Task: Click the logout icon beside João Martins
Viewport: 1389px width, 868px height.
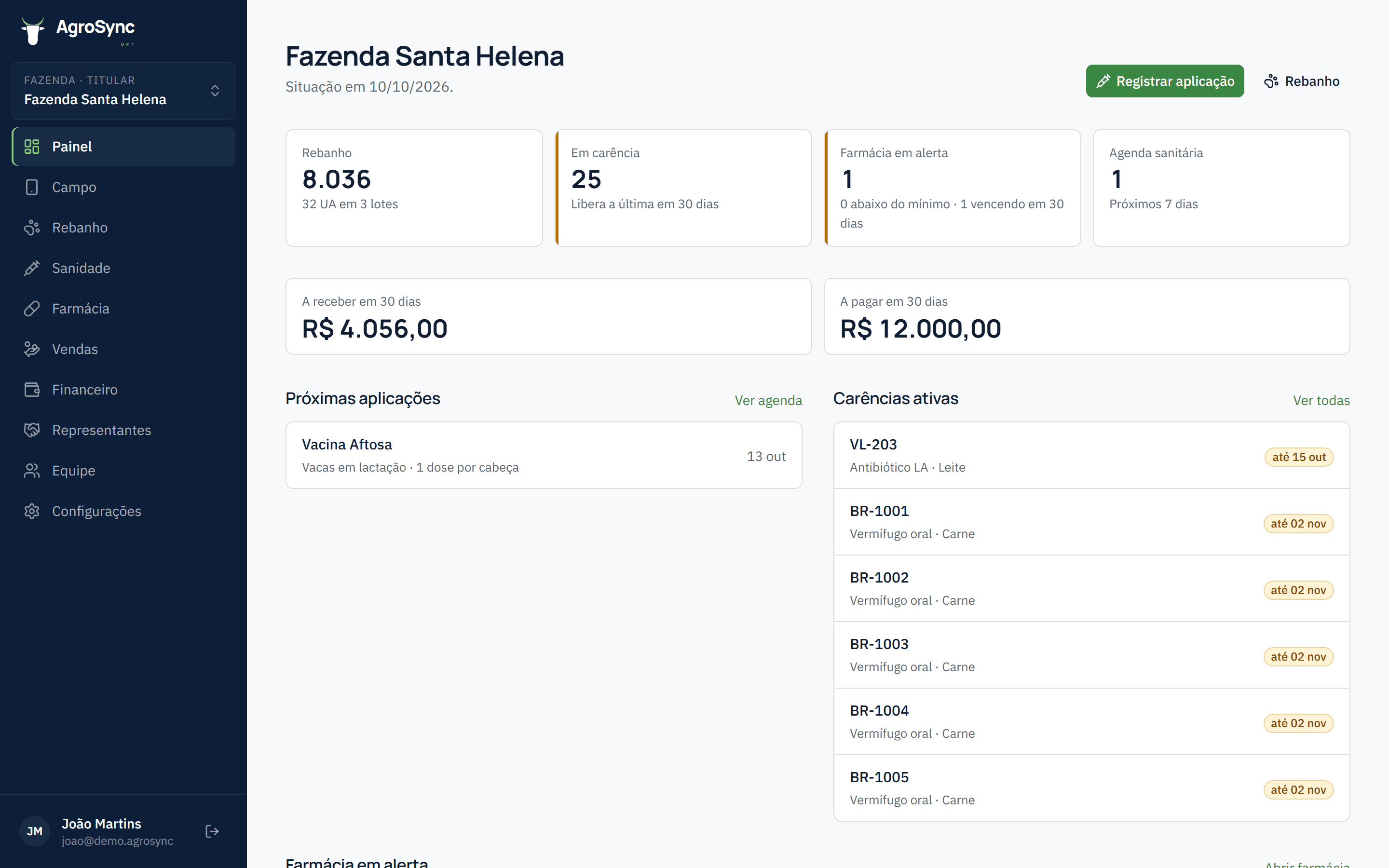Action: (212, 831)
